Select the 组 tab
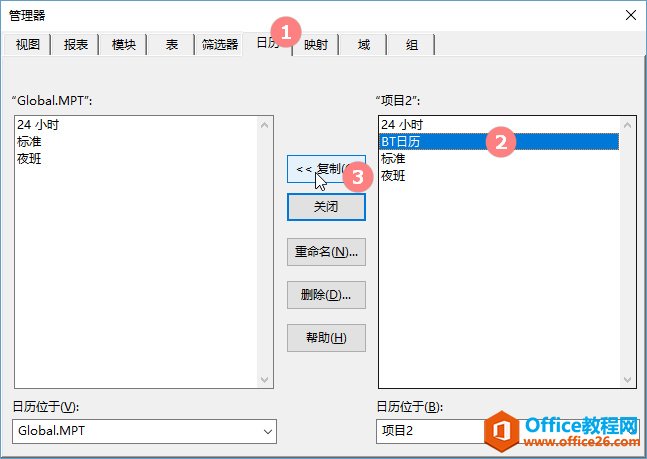This screenshot has width=647, height=459. point(412,44)
